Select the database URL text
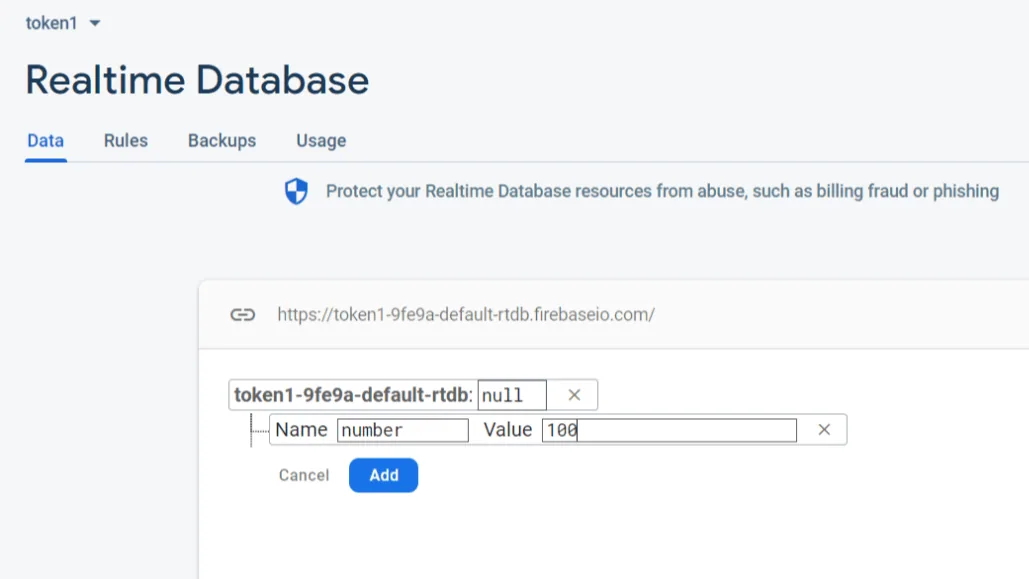This screenshot has width=1029, height=579. tap(465, 314)
